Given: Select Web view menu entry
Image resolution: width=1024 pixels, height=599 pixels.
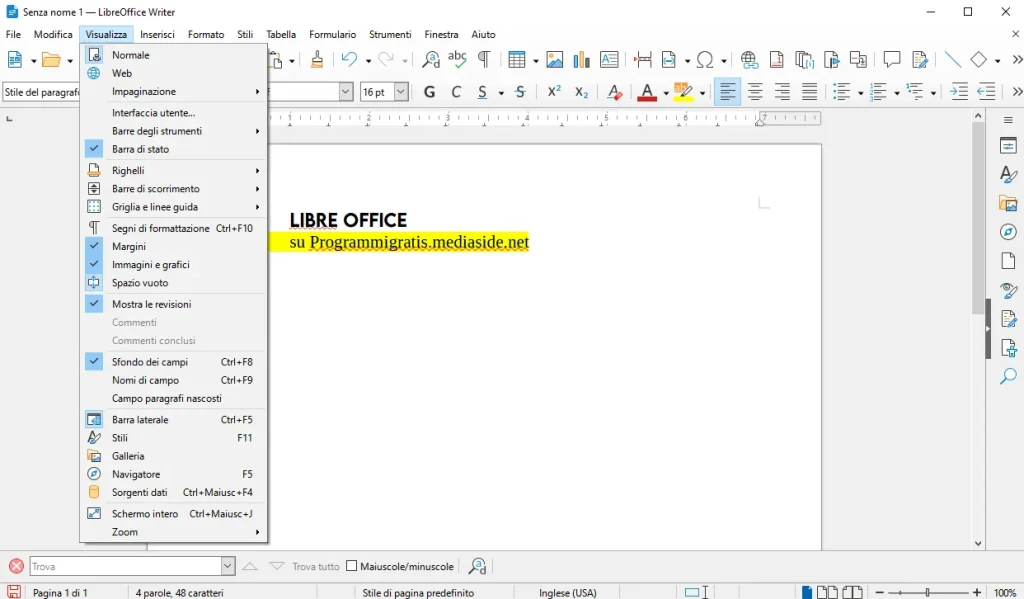Looking at the screenshot, I should point(173,73).
